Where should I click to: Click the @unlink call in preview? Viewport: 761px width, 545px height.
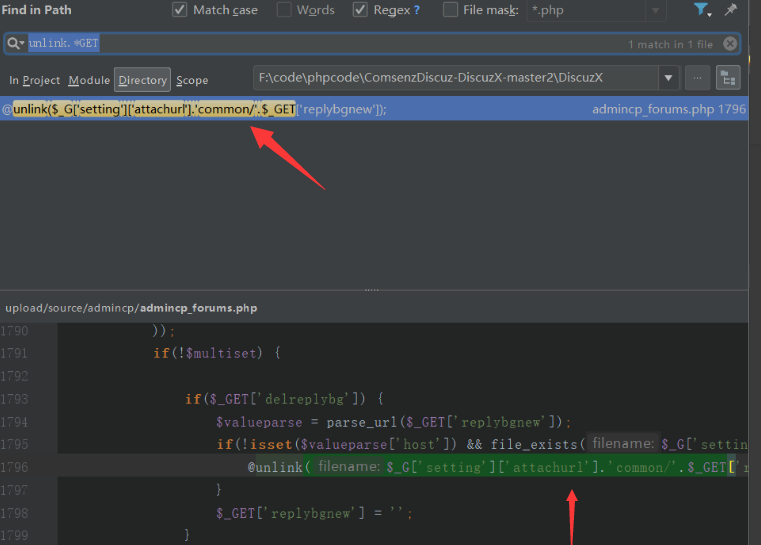click(275, 467)
